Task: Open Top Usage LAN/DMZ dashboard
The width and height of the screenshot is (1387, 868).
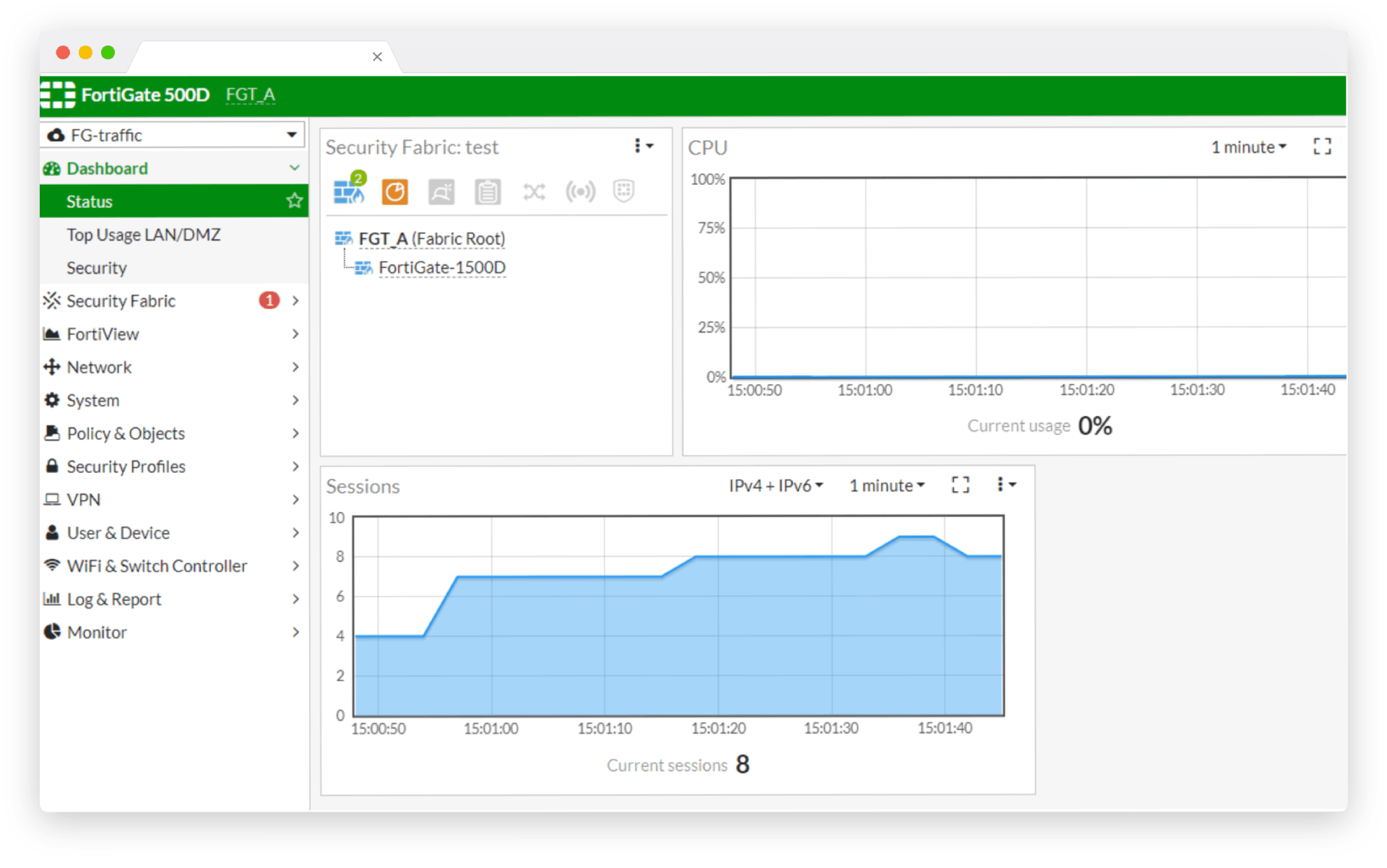Action: pyautogui.click(x=174, y=235)
